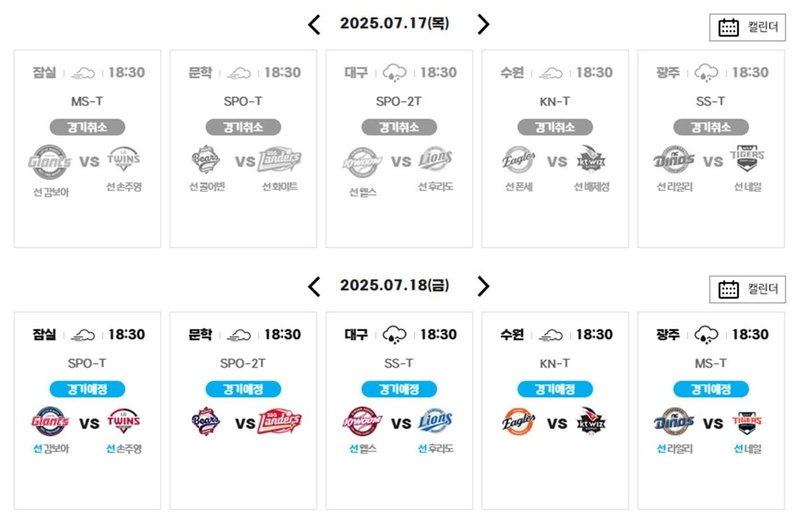Click Eagles logo in July 18 Suwon game

coord(518,421)
